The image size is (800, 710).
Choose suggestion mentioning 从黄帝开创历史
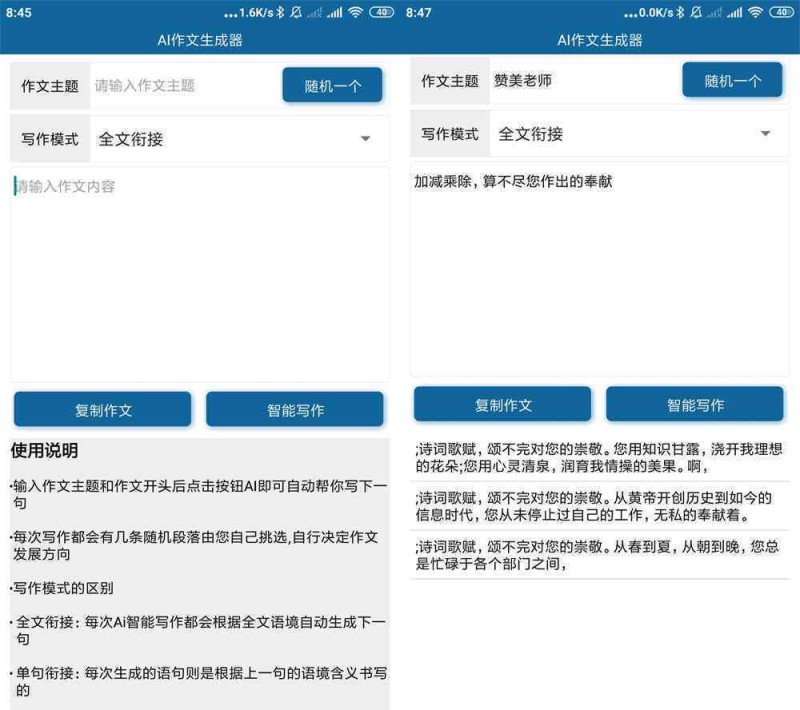(600, 506)
